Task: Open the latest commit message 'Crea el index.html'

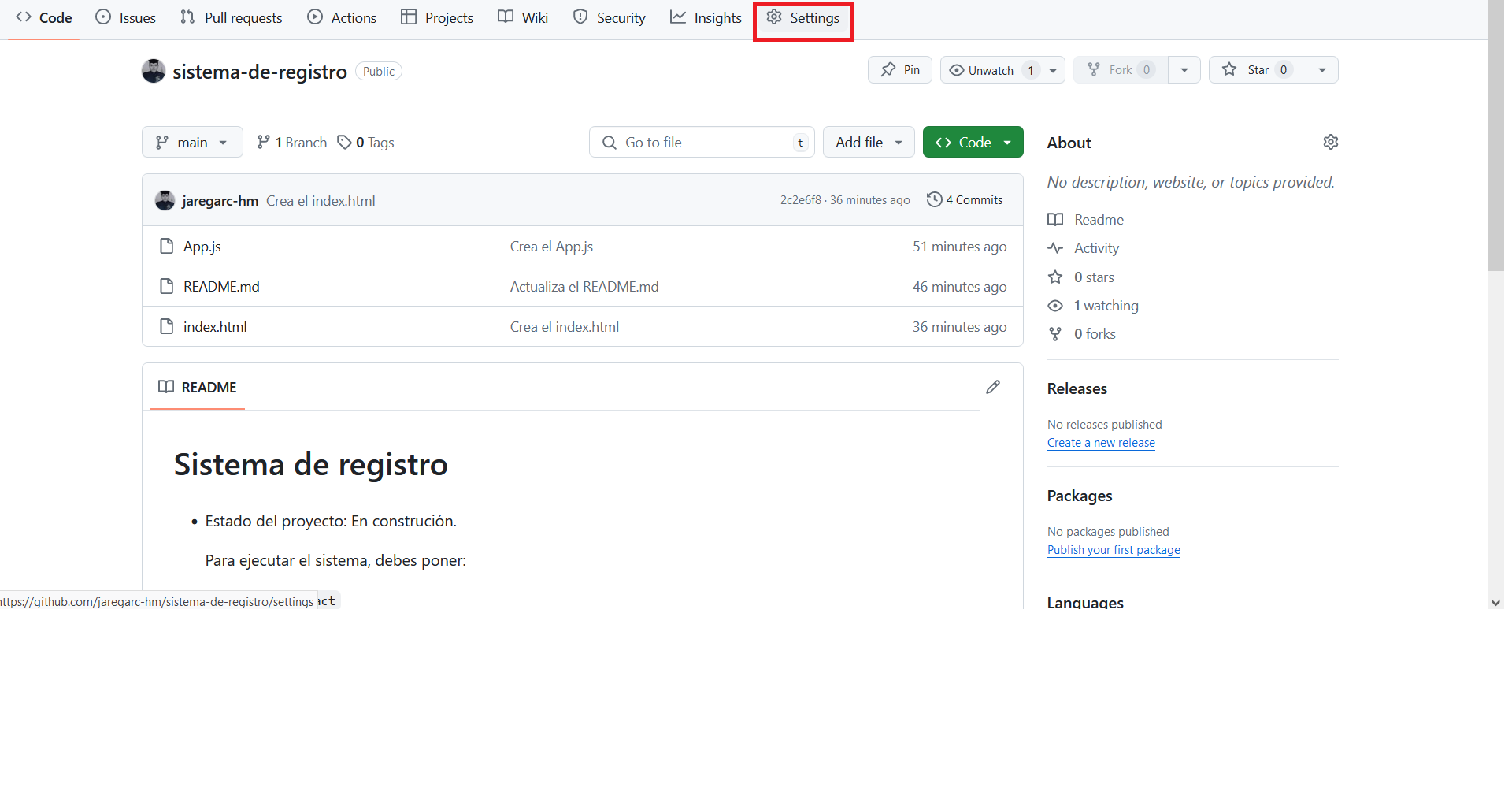Action: (321, 200)
